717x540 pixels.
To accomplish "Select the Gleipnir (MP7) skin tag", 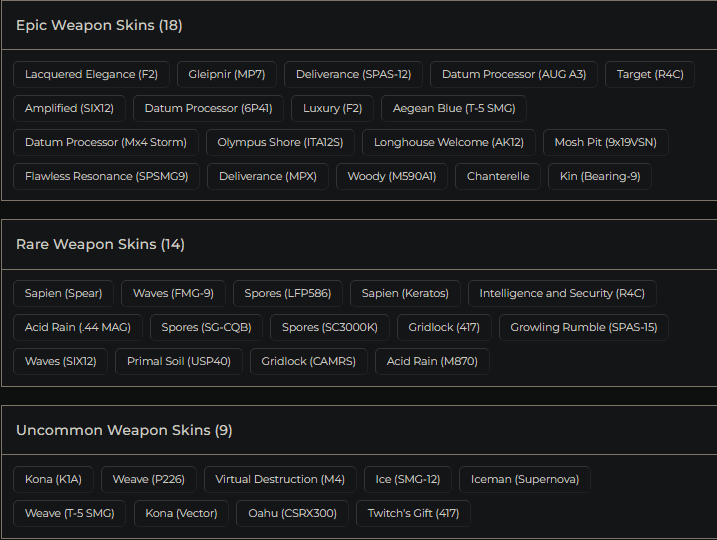I will coord(227,74).
